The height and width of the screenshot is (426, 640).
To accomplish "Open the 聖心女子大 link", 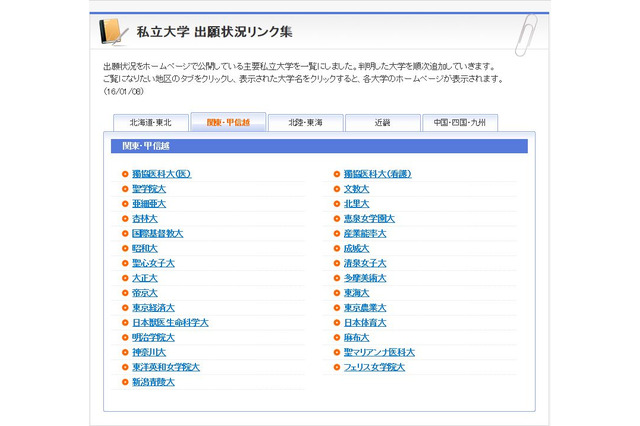I will click(x=153, y=263).
